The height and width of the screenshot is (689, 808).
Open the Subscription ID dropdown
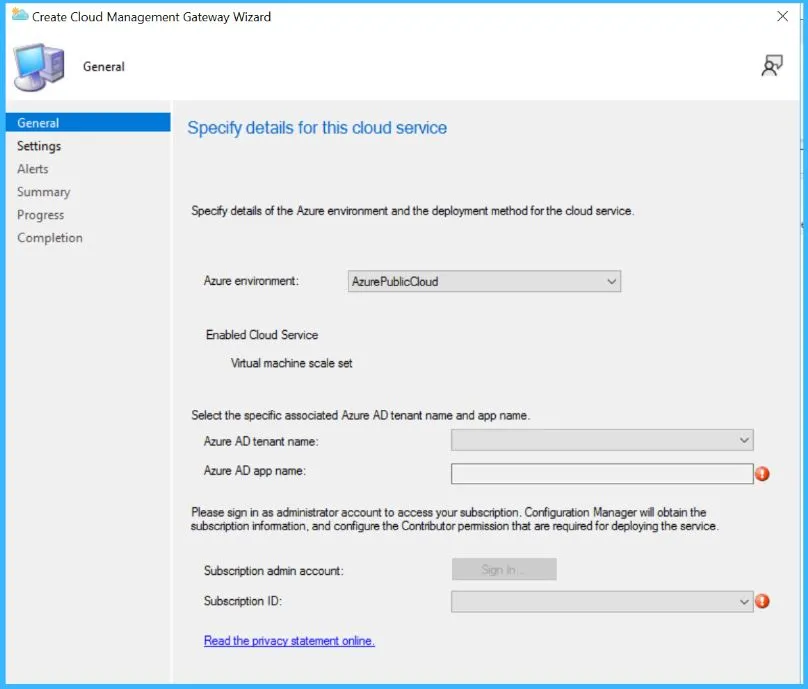pos(602,601)
